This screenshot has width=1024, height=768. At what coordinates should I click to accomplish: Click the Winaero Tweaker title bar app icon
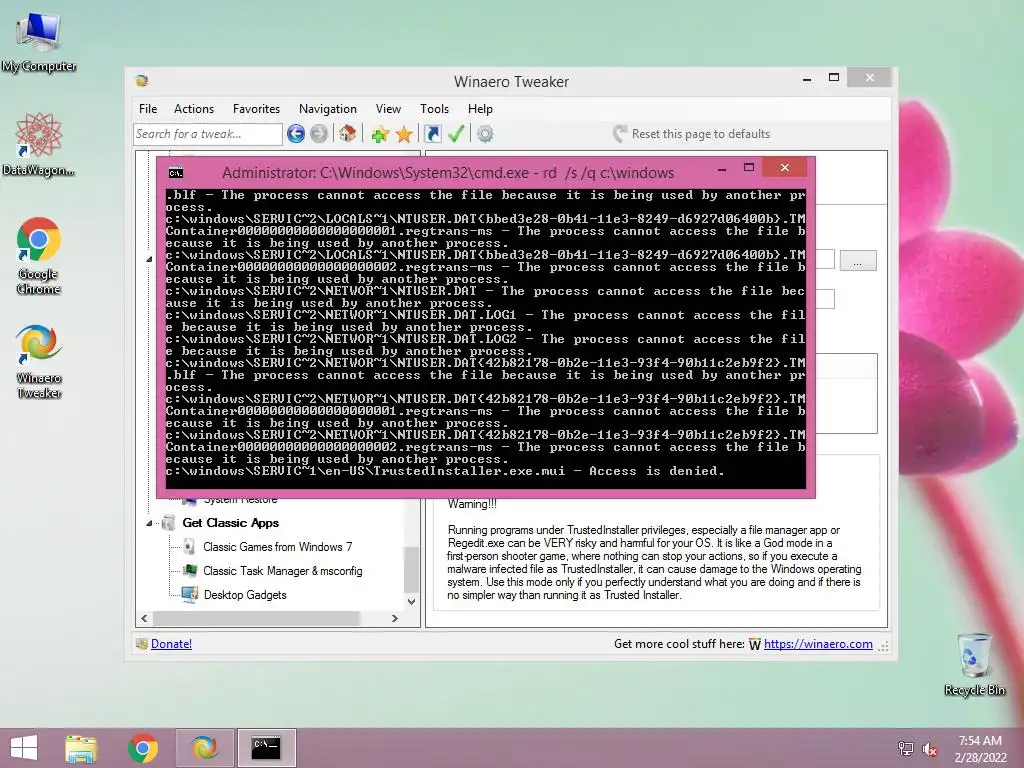(142, 80)
